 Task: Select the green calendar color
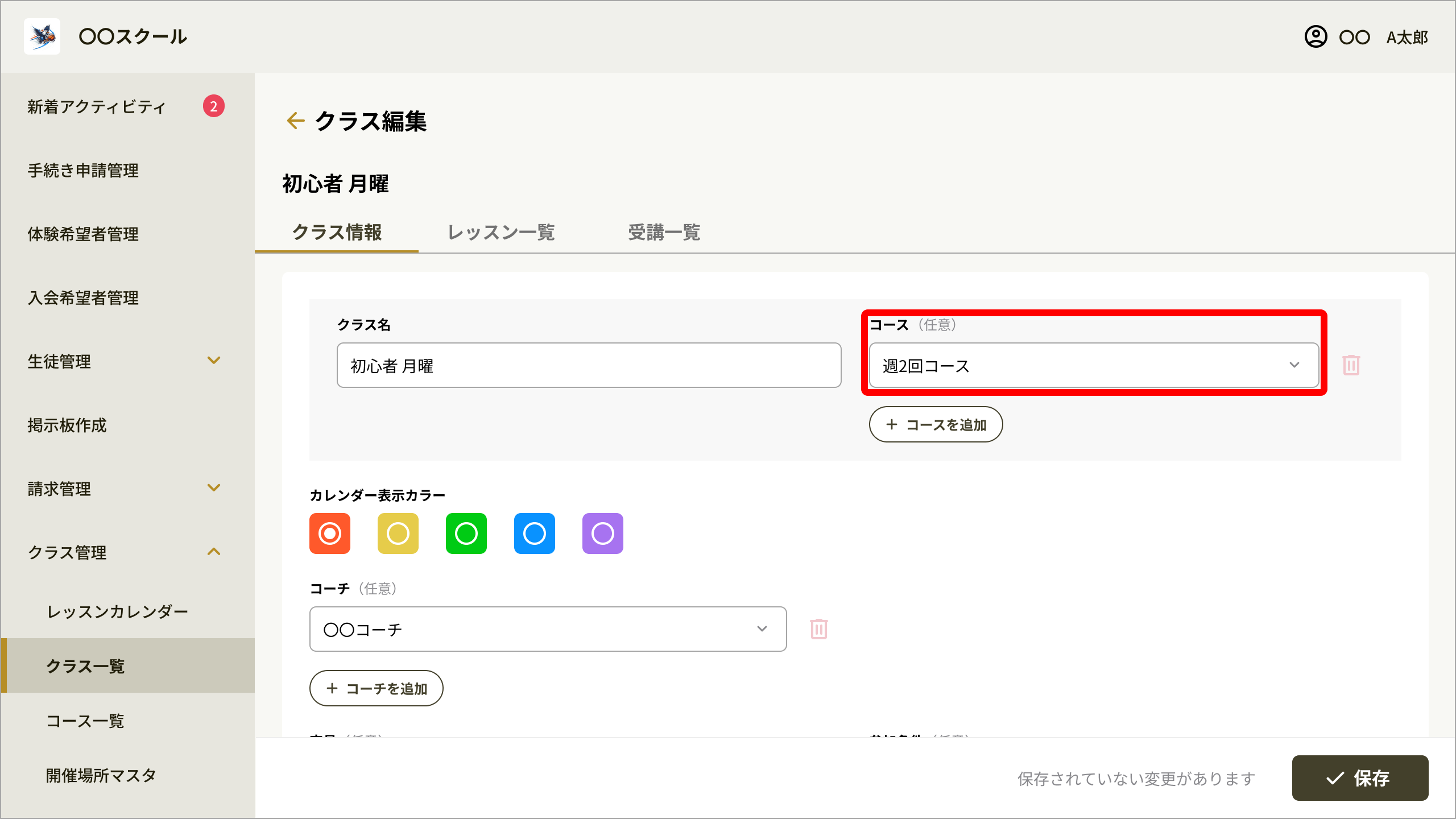[466, 533]
